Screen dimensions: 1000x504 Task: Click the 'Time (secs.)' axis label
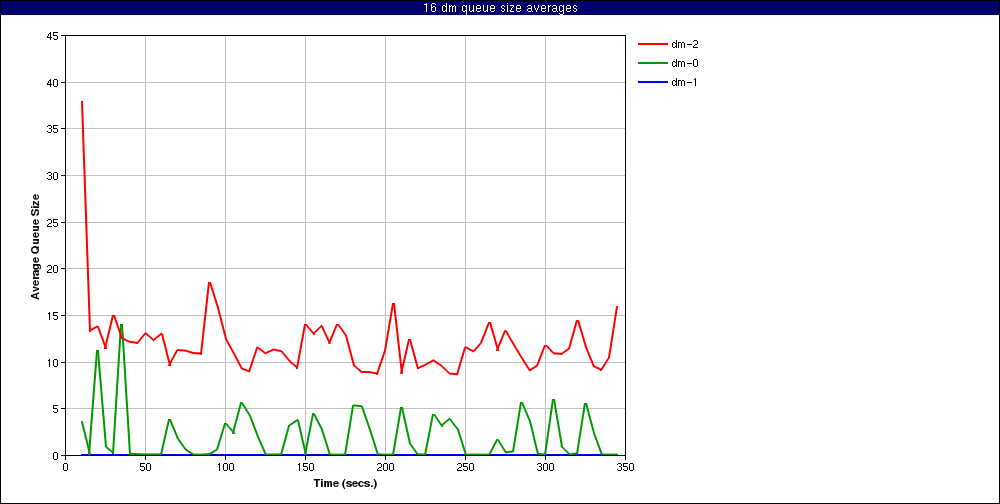(x=346, y=483)
